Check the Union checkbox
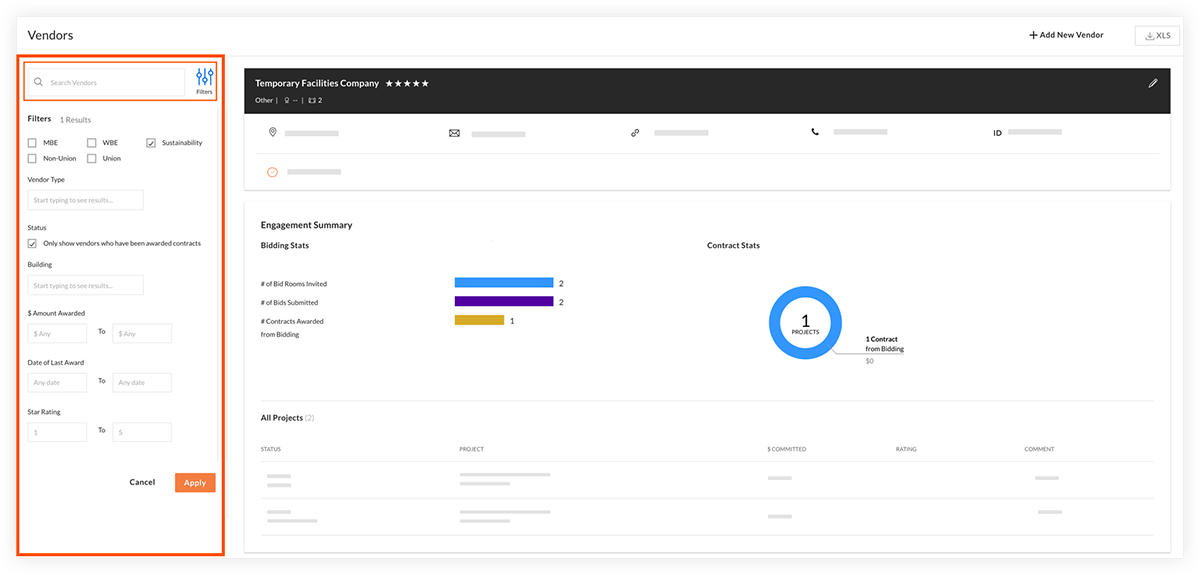The image size is (1200, 575). click(x=92, y=158)
